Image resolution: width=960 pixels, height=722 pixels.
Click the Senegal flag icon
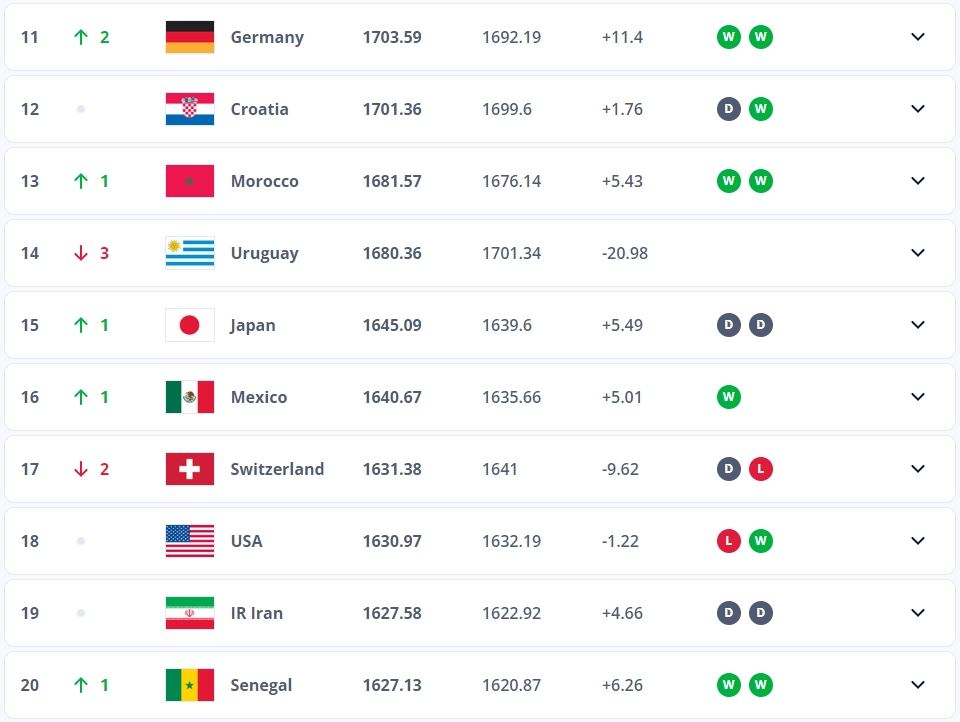coord(190,685)
